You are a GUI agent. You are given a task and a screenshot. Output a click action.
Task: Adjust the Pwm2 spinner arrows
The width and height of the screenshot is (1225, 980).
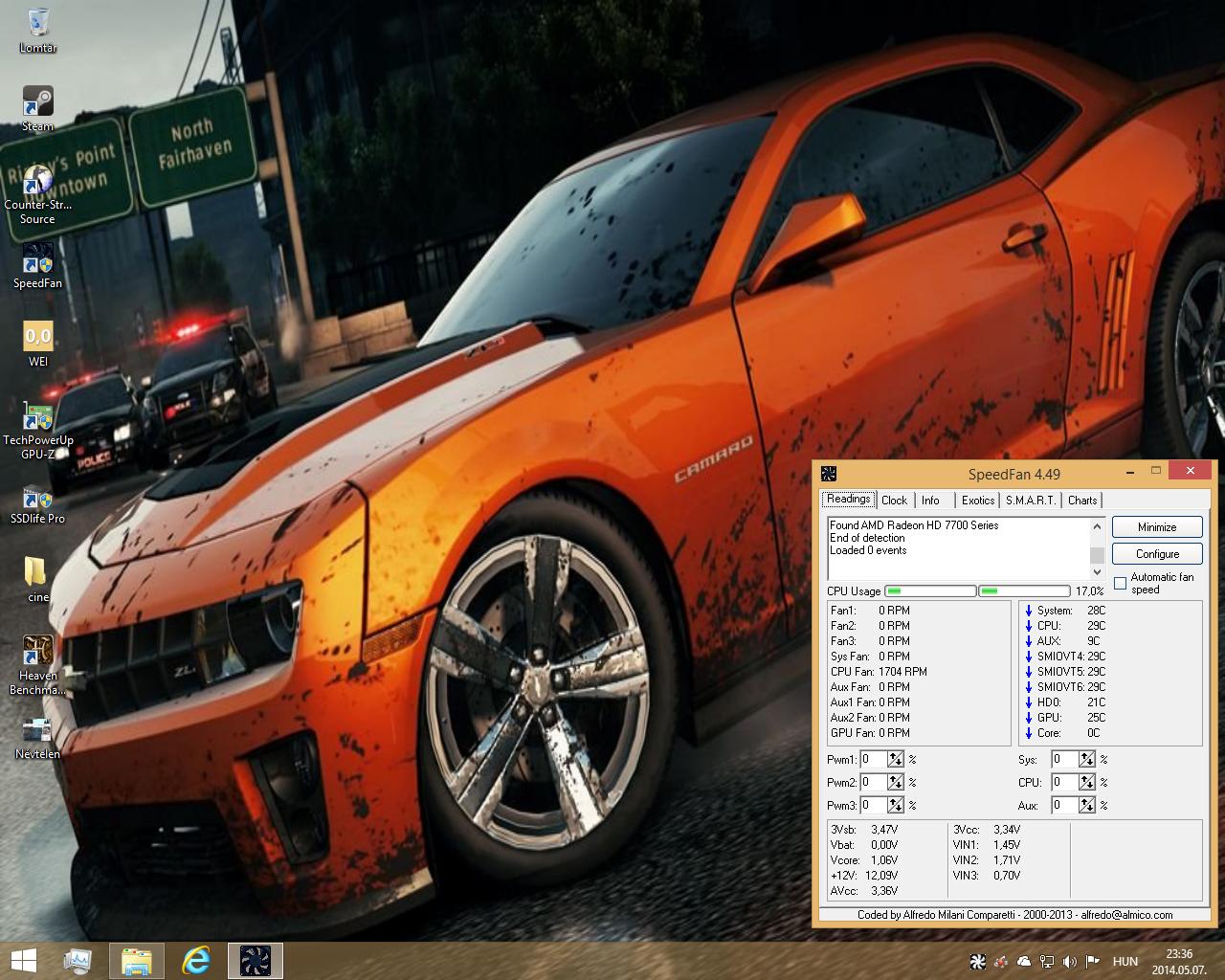pyautogui.click(x=896, y=782)
